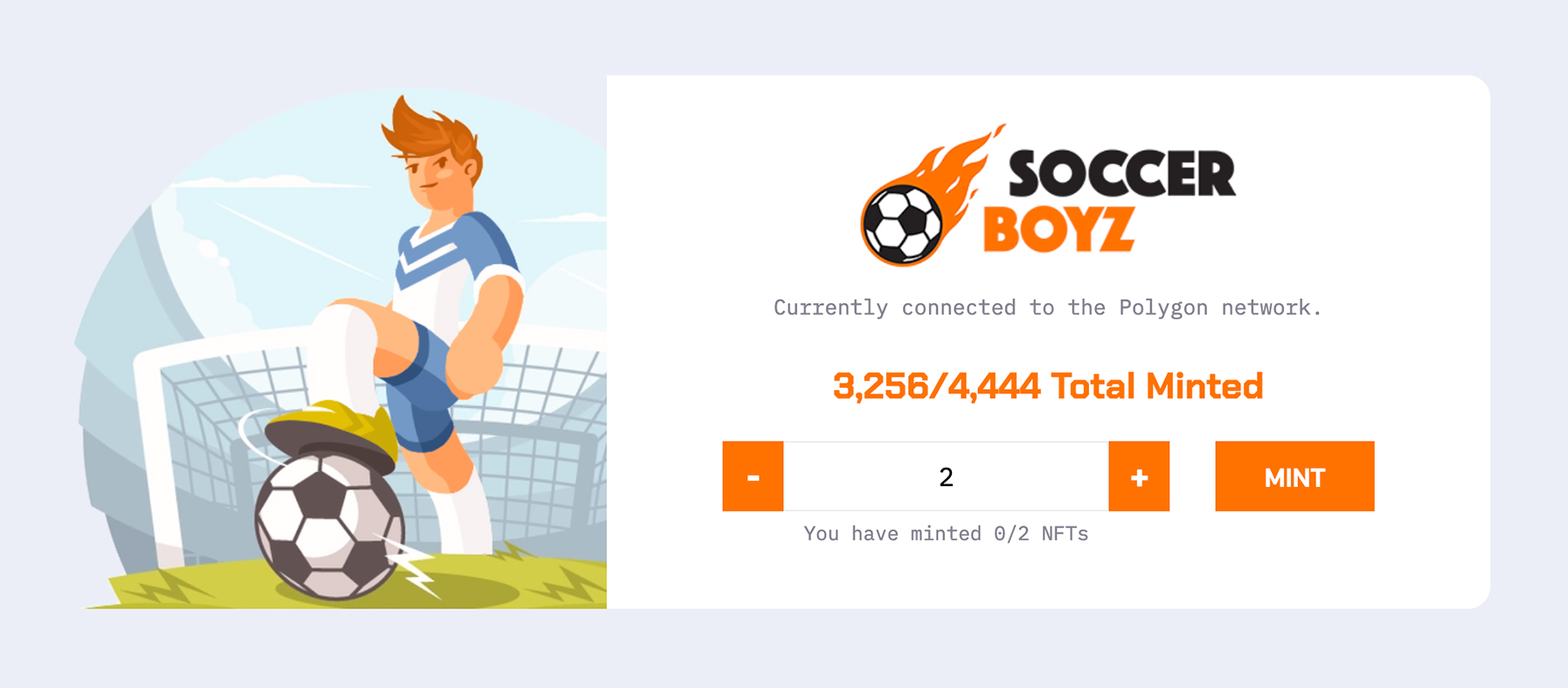This screenshot has height=688, width=1568.
Task: Click the orange MINT button
Action: 1294,476
